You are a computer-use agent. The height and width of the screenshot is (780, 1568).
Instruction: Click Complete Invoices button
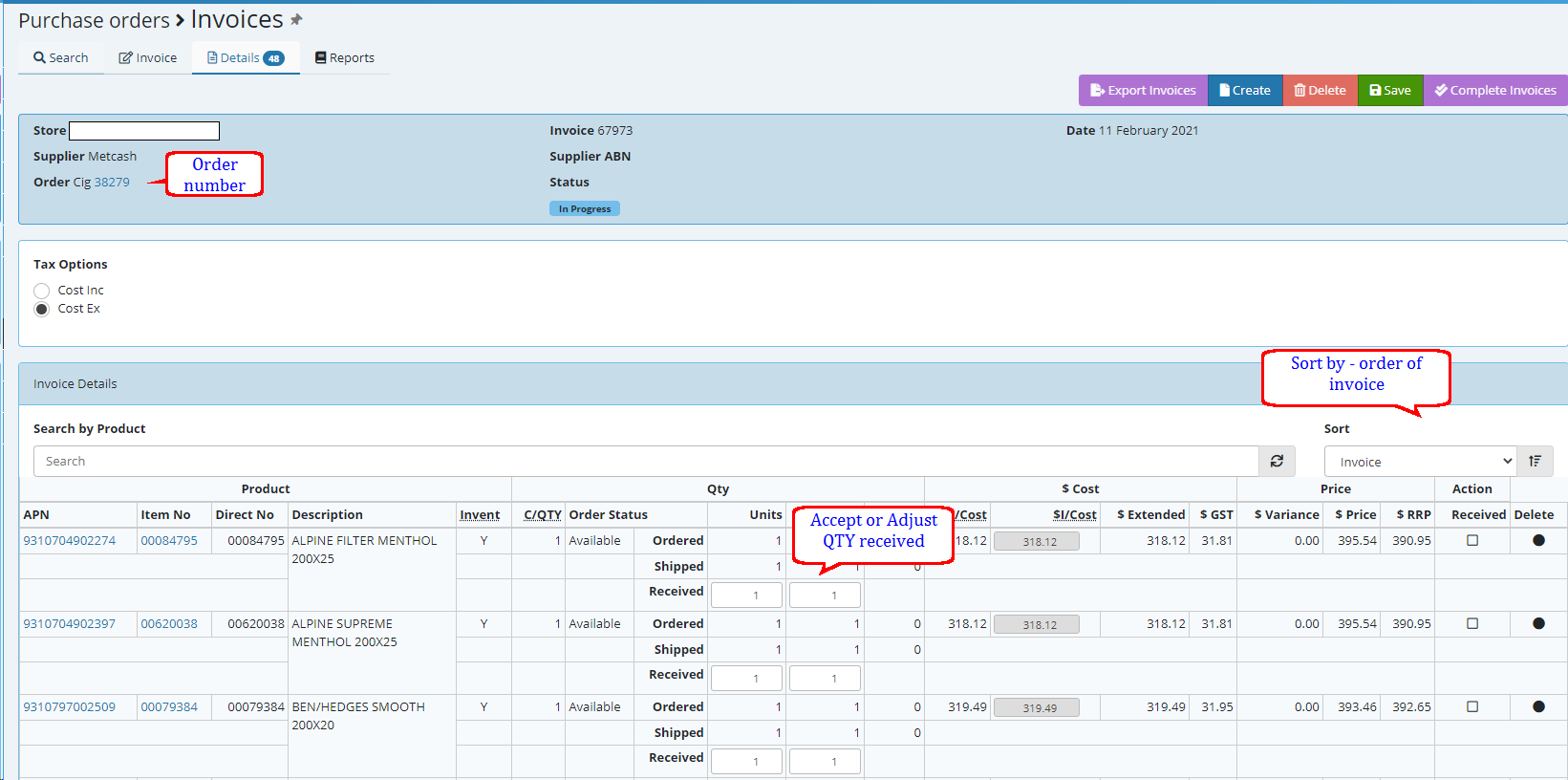click(x=1495, y=90)
